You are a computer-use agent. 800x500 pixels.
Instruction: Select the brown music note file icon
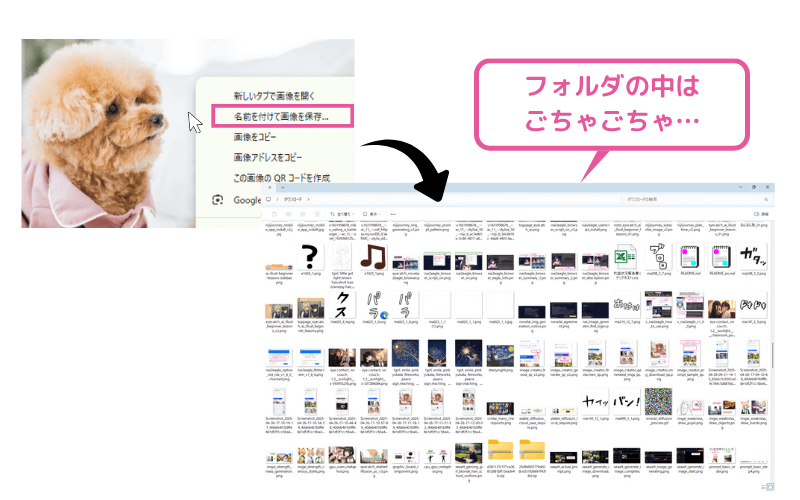[x=373, y=256]
